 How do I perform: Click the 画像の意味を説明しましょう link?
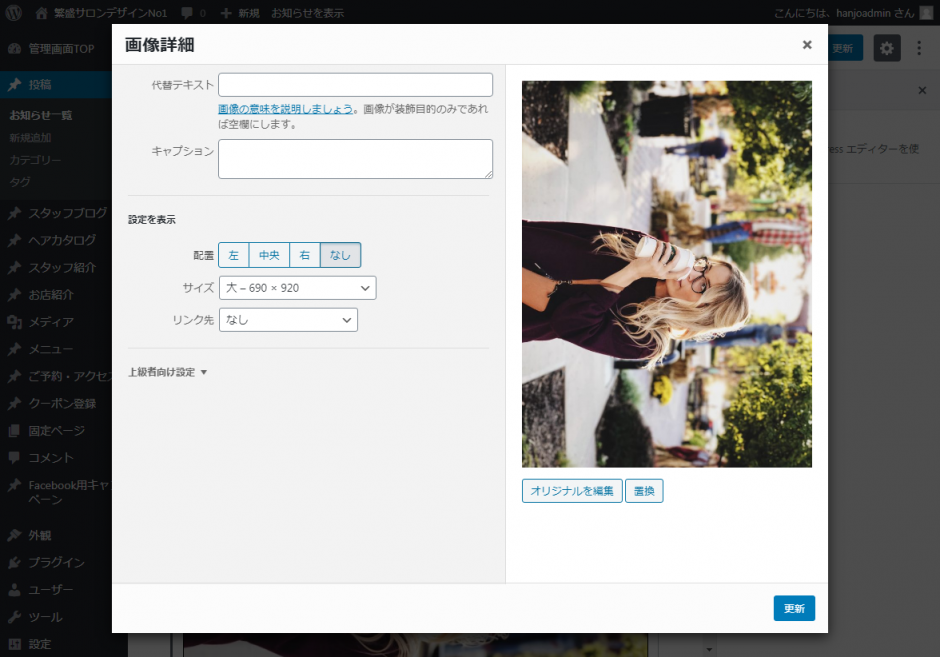pyautogui.click(x=285, y=109)
